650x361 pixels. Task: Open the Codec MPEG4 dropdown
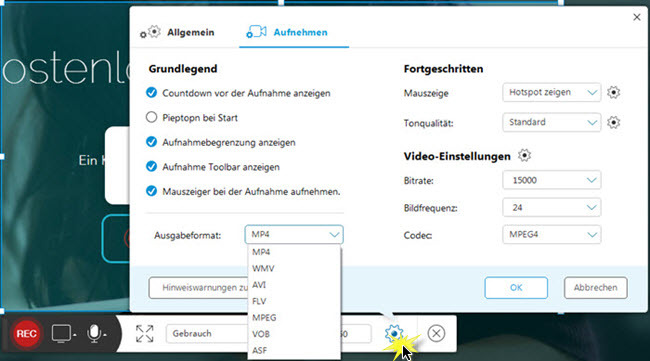tap(552, 235)
